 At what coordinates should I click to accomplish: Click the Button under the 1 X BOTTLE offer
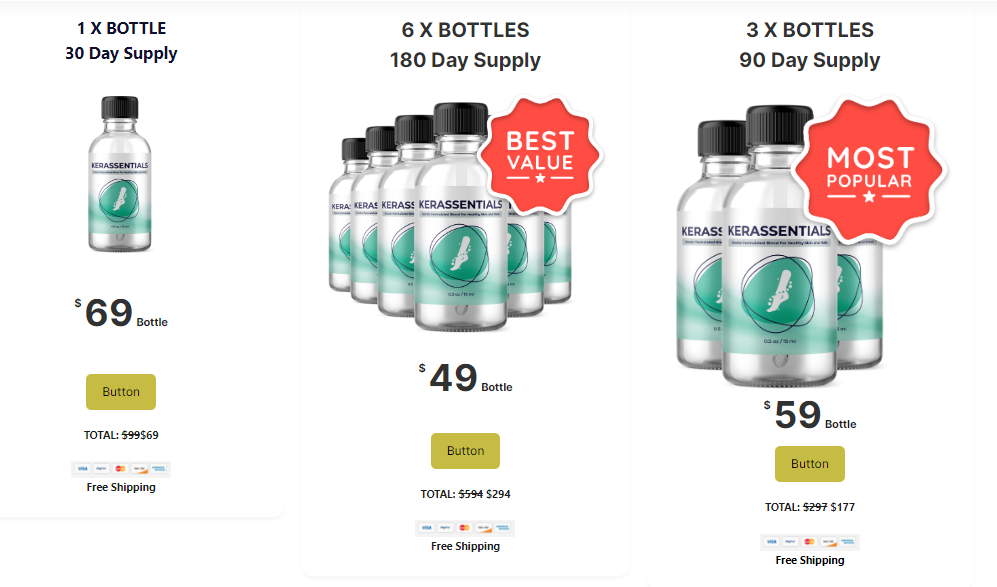click(x=120, y=391)
